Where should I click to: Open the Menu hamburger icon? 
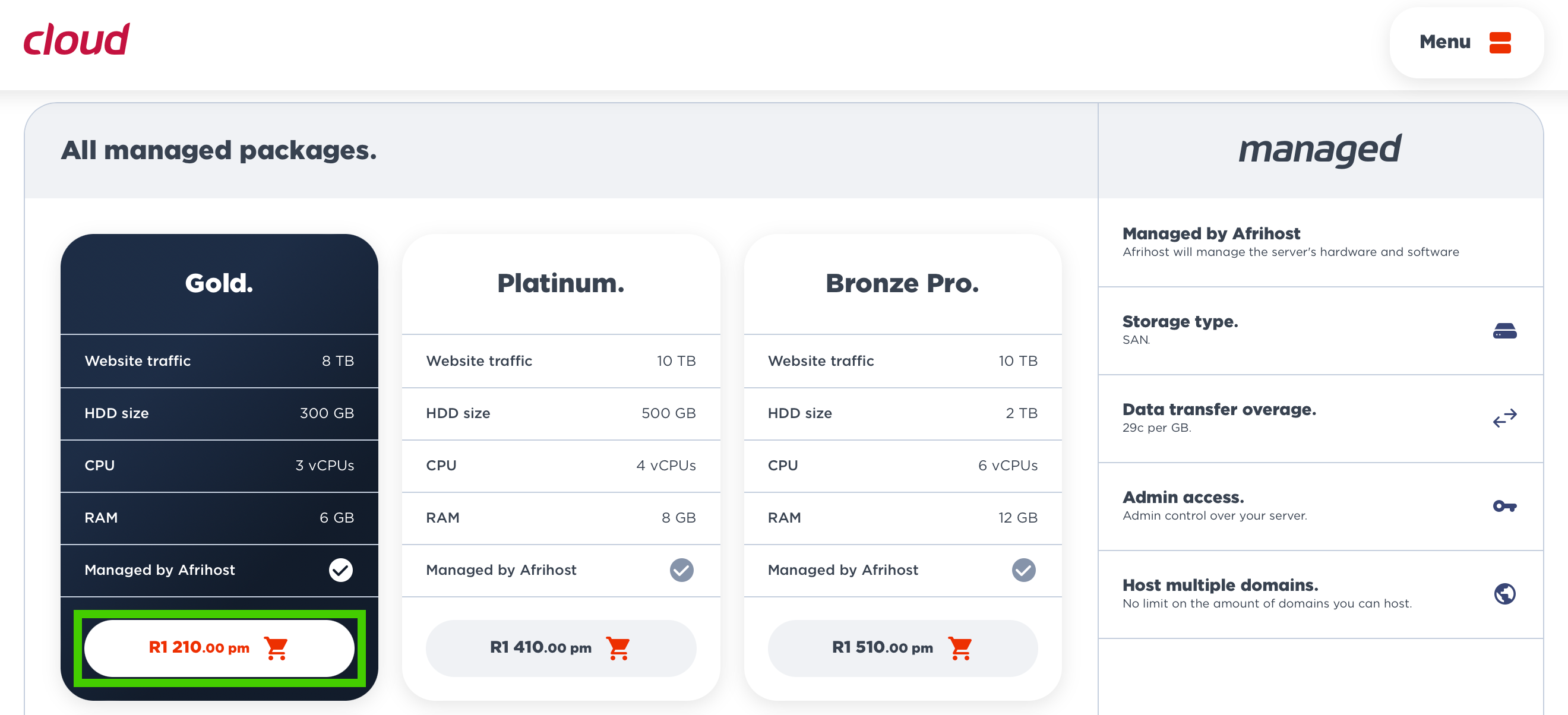tap(1500, 43)
